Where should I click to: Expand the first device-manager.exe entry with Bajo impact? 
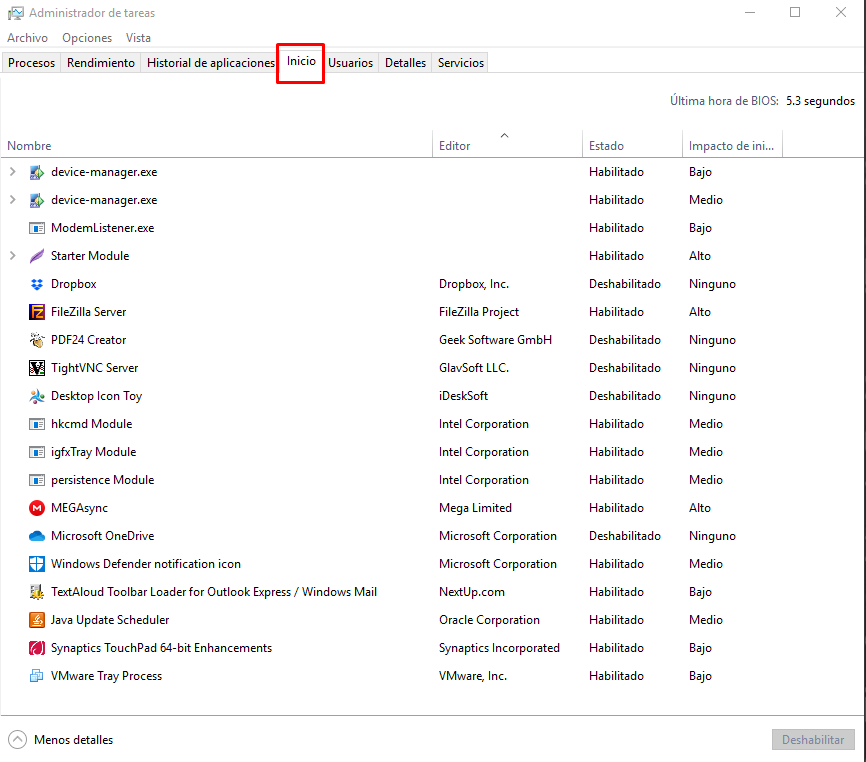click(x=13, y=172)
